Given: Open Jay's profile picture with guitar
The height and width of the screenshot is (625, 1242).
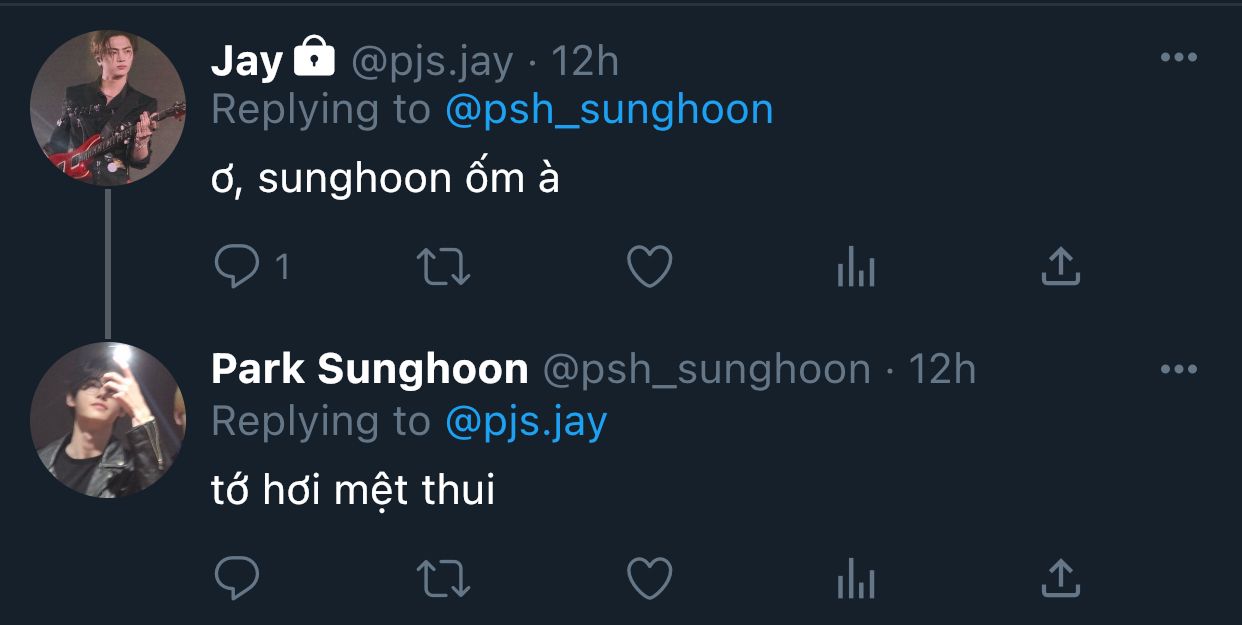Looking at the screenshot, I should click(108, 108).
